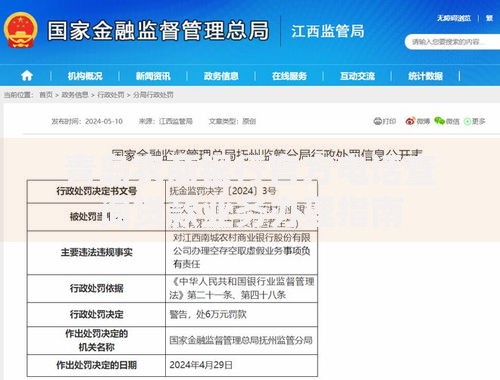
Task: Click 行政处罚决定书文号 header cell
Action: coord(96,191)
